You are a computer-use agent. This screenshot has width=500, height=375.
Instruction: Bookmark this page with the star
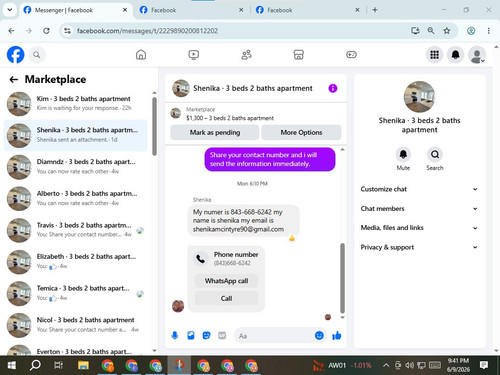[x=447, y=31]
